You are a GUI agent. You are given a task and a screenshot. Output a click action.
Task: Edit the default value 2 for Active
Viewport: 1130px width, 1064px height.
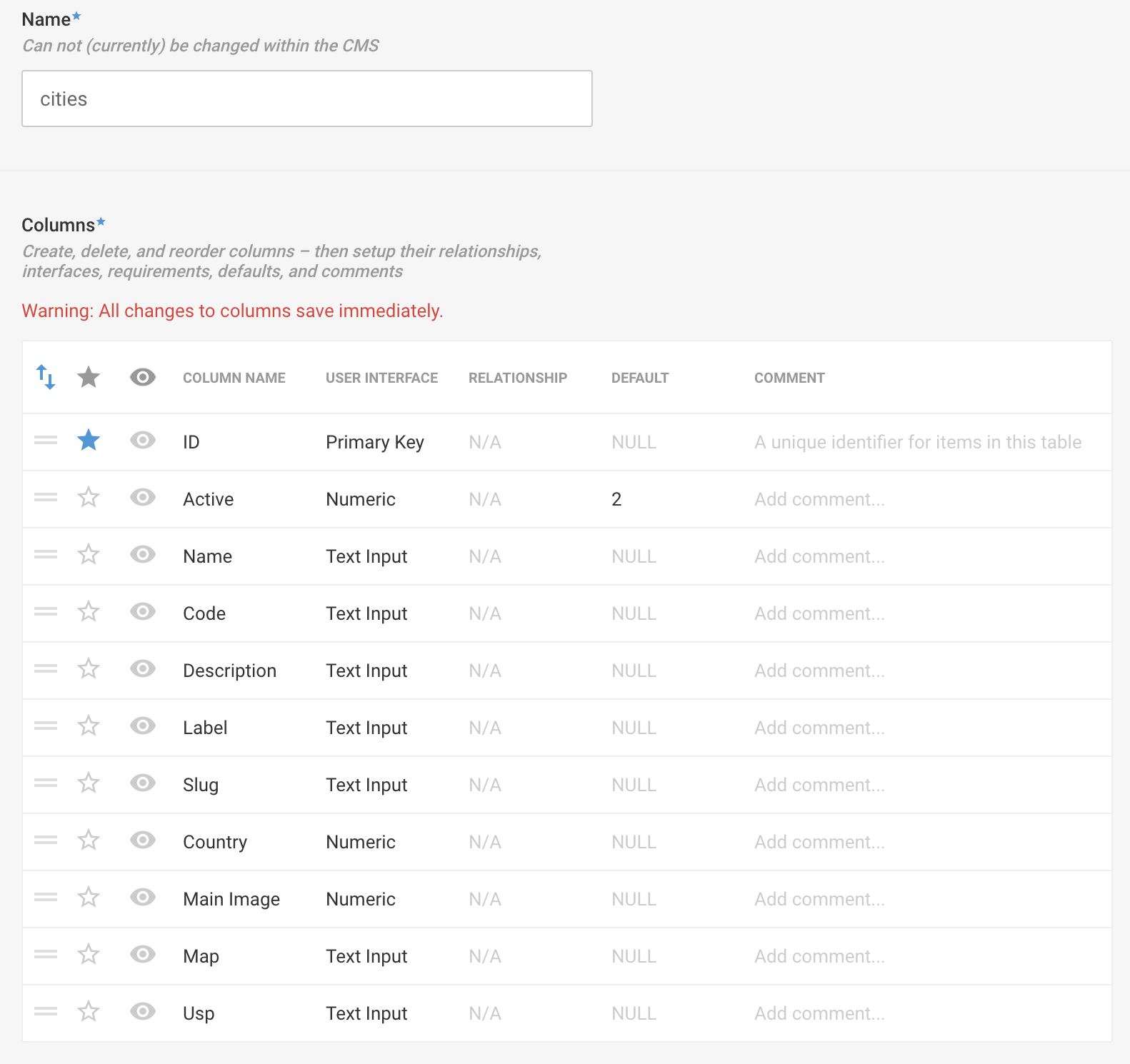tap(616, 499)
